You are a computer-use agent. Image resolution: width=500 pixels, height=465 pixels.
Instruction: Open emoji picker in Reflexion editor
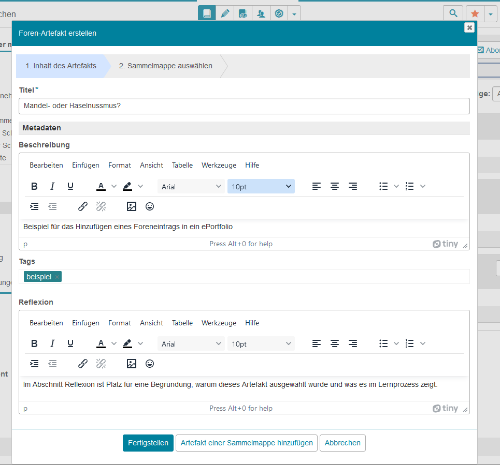tap(150, 364)
